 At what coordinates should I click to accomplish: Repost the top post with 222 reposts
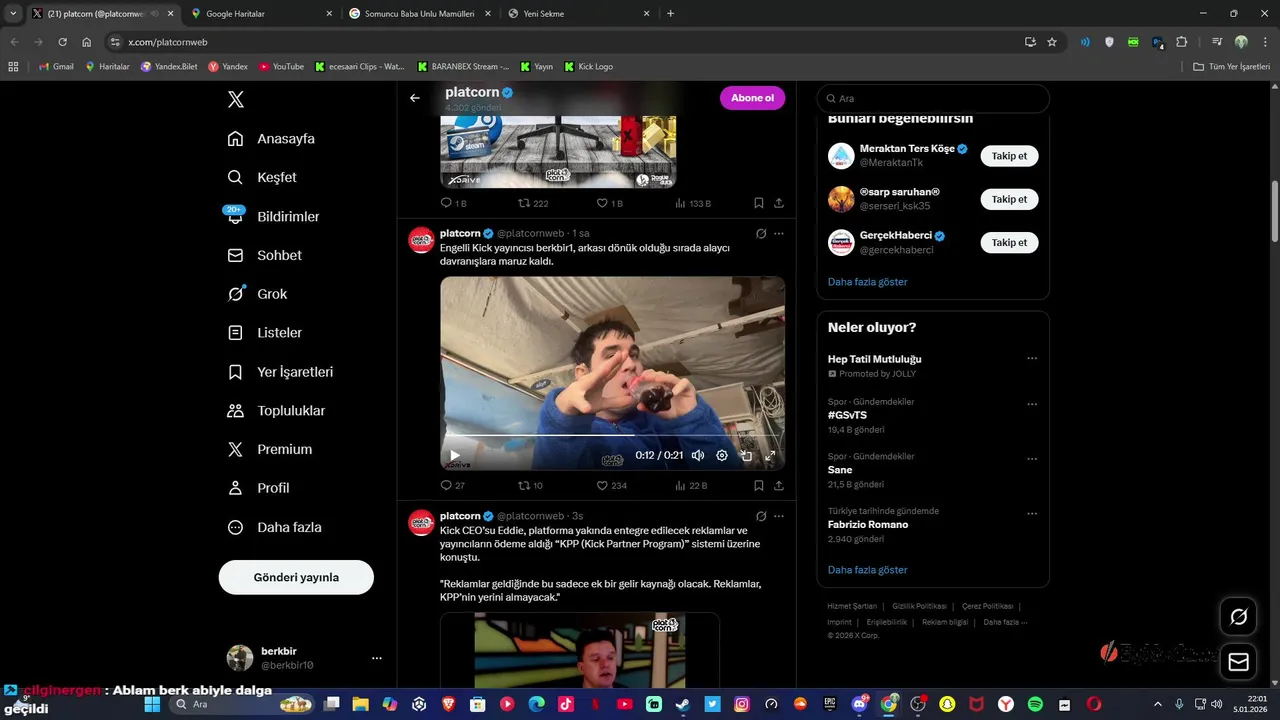pos(533,203)
